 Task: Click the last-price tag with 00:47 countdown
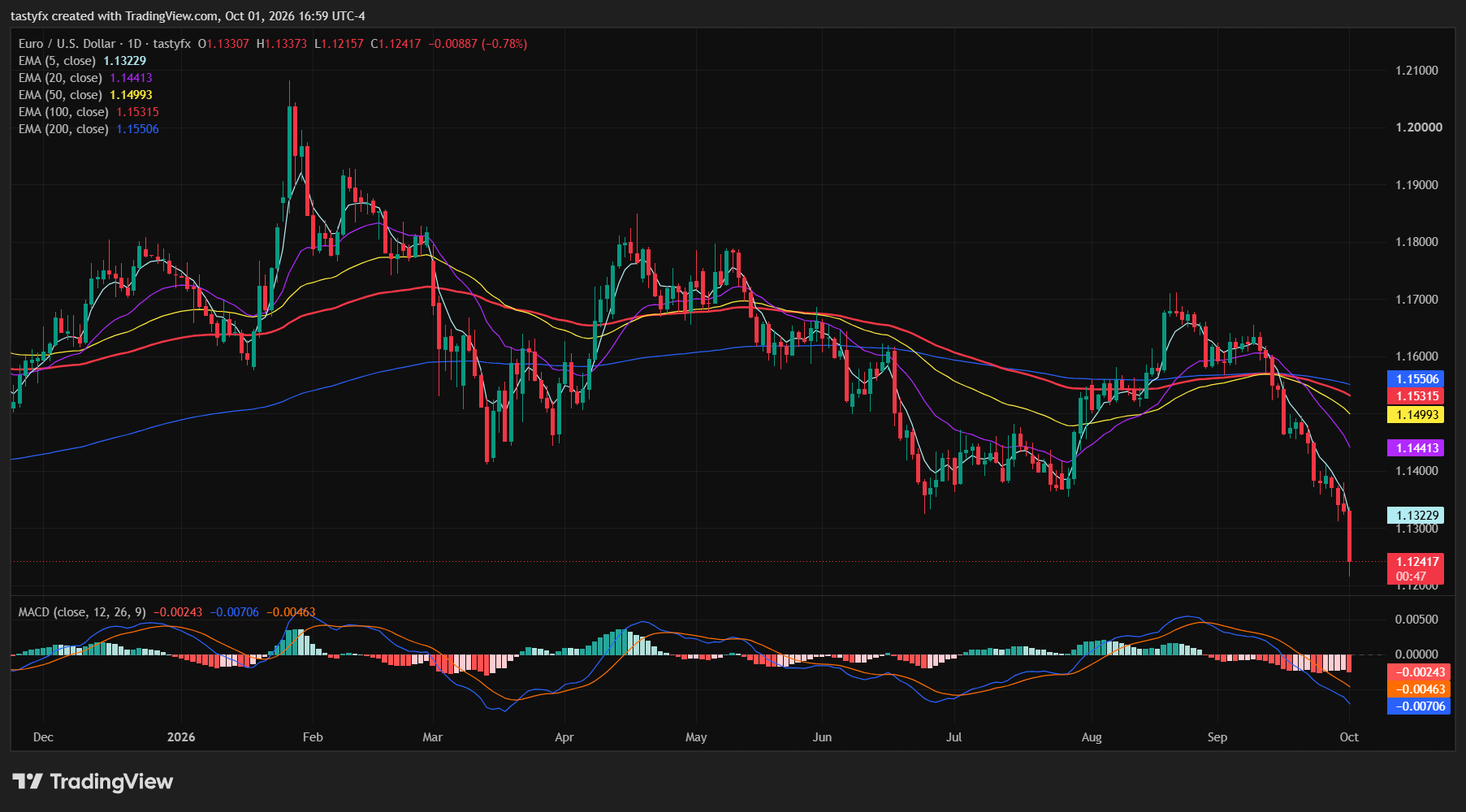tap(1417, 569)
